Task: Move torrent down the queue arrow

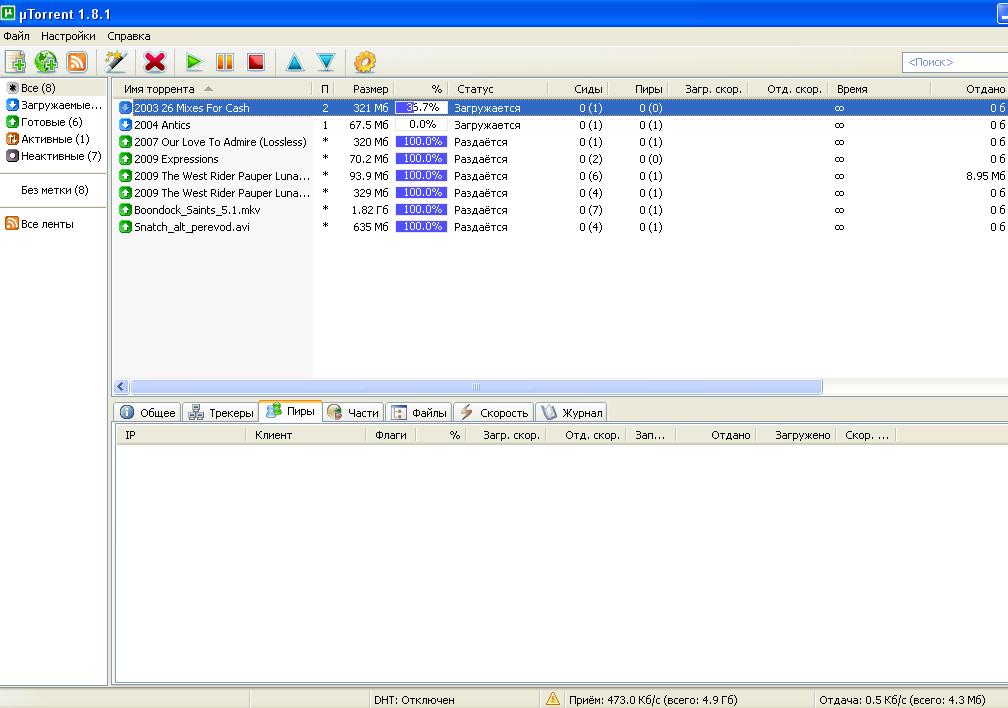Action: tap(326, 62)
